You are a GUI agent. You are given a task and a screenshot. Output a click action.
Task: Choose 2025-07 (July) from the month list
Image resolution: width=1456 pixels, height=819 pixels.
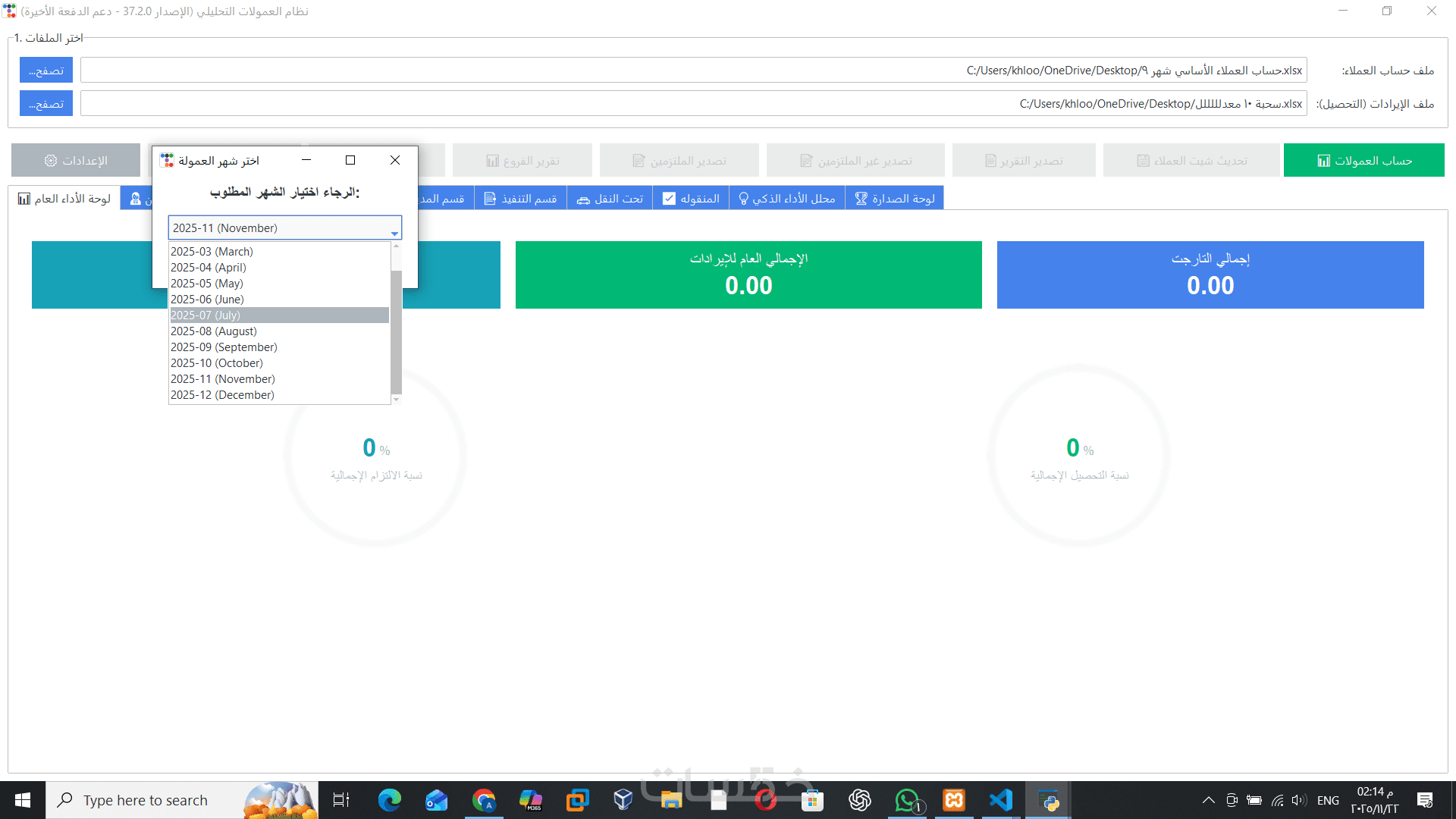point(279,315)
